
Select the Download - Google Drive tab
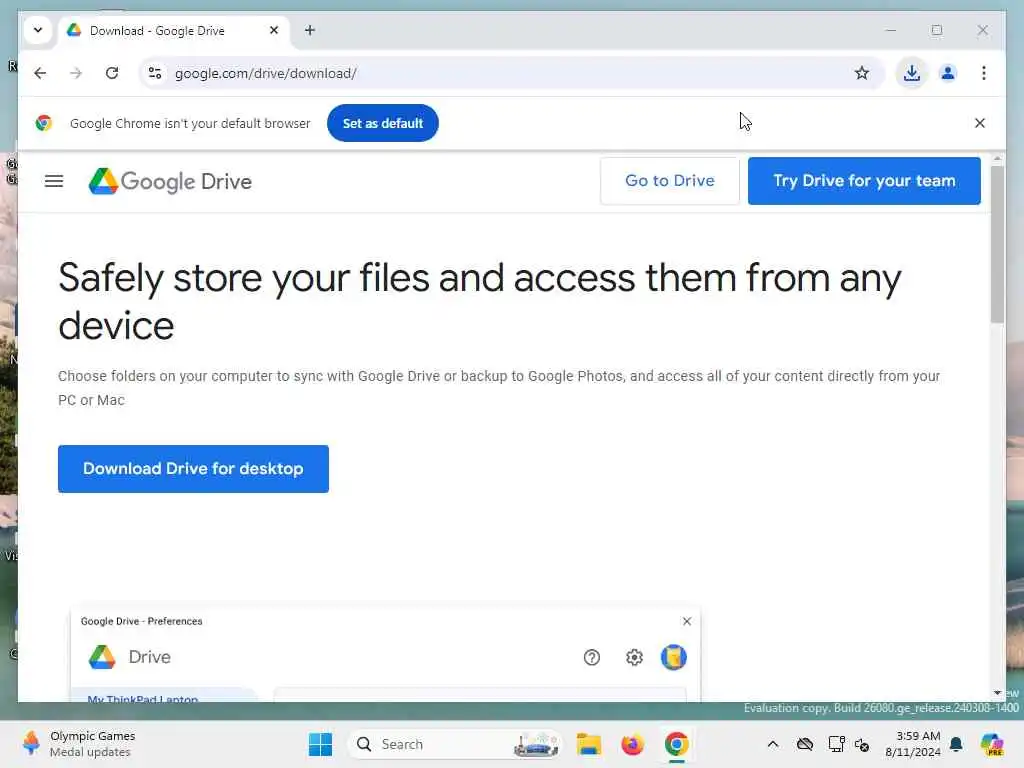174,31
